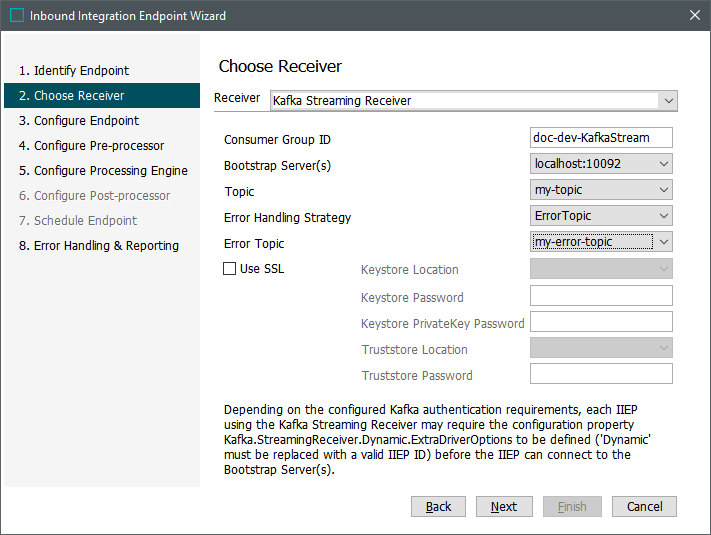This screenshot has width=711, height=535.
Task: Click the Next button
Action: (x=504, y=506)
